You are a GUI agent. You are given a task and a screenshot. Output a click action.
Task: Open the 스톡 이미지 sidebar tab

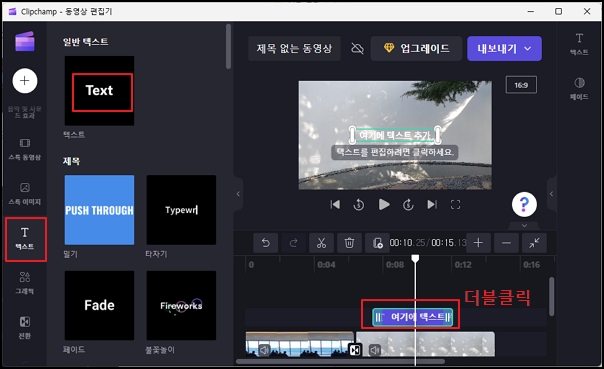click(x=25, y=194)
